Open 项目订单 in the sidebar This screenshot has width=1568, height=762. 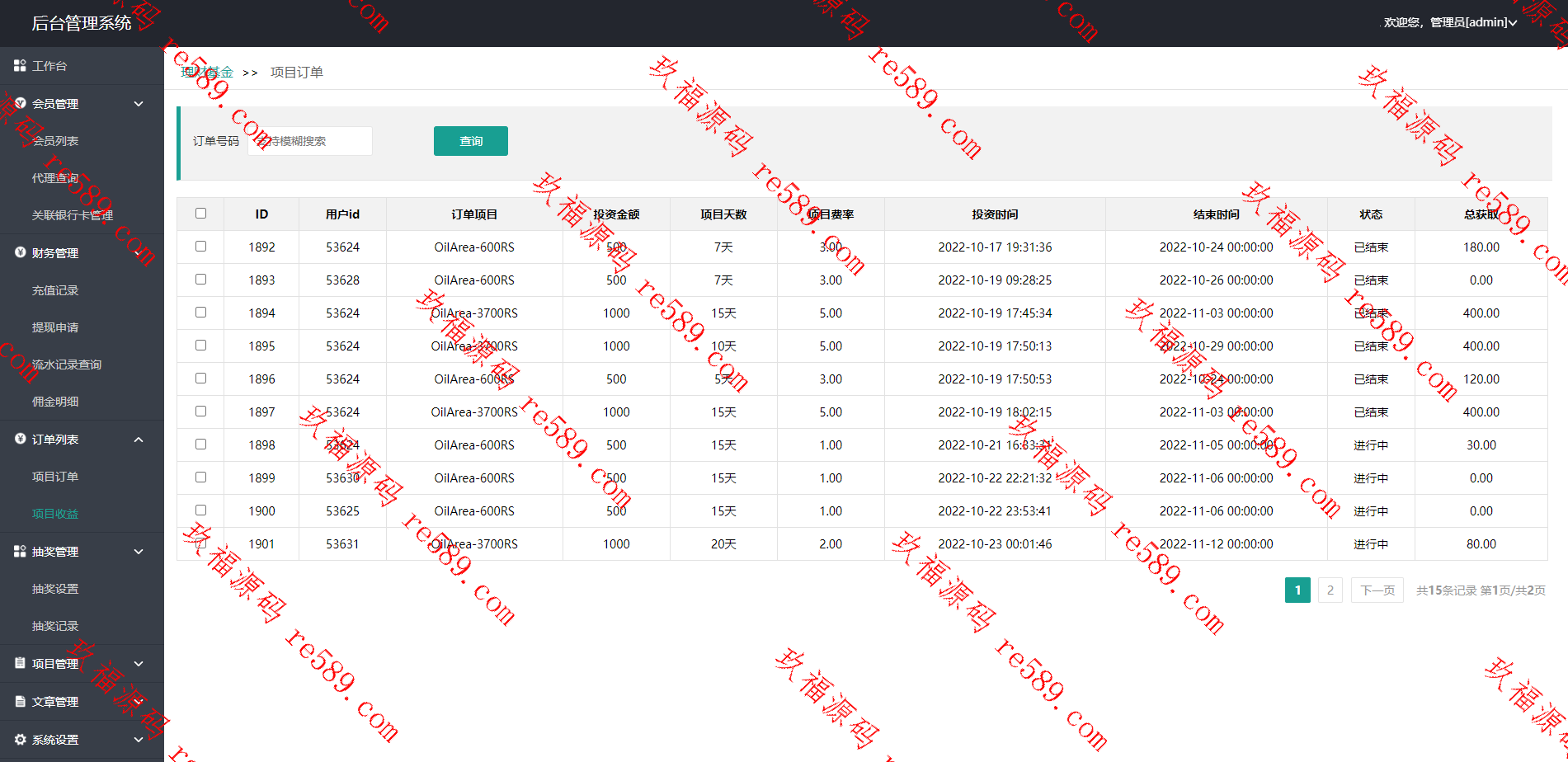pyautogui.click(x=55, y=477)
